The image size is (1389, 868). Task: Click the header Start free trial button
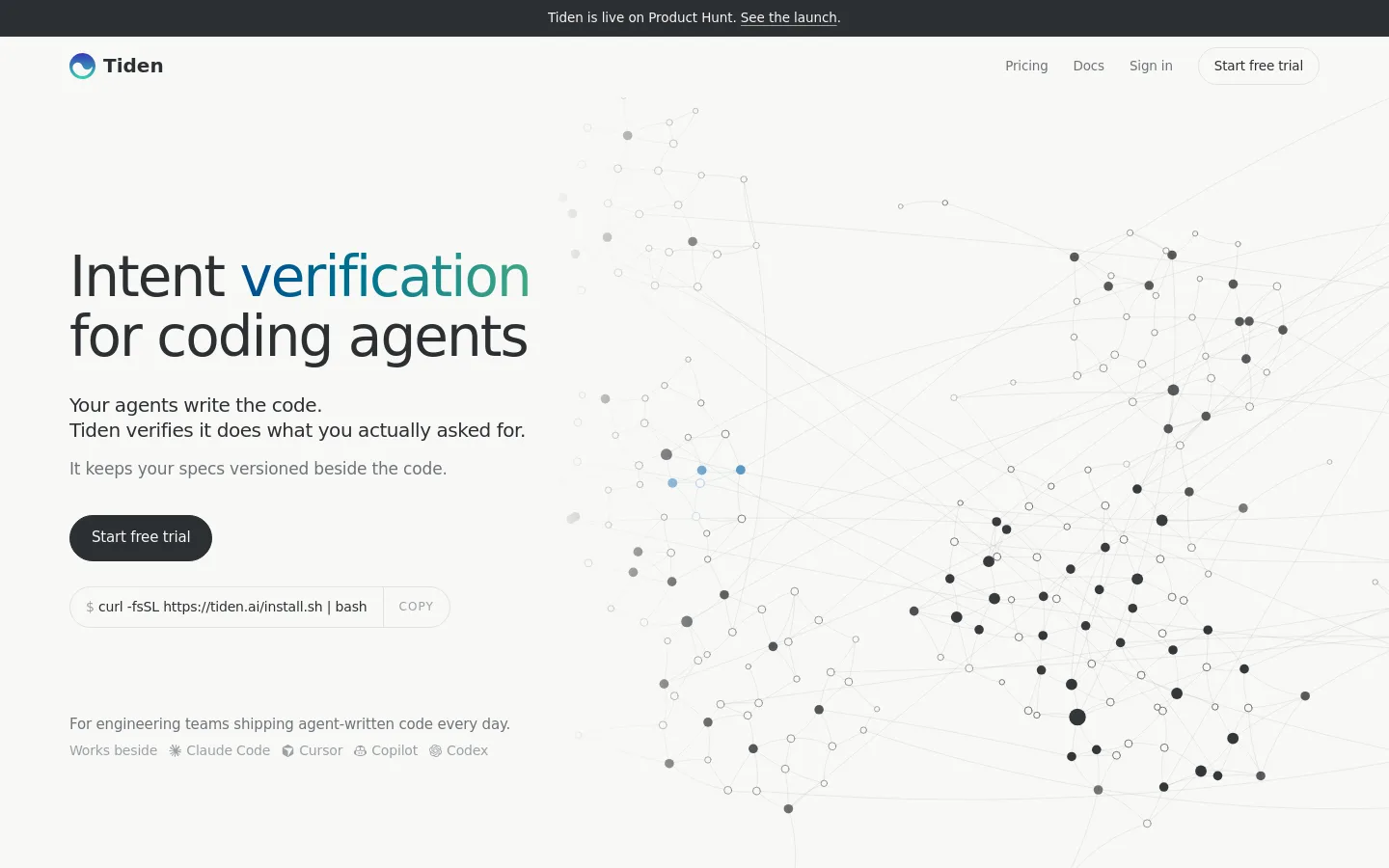(1258, 66)
